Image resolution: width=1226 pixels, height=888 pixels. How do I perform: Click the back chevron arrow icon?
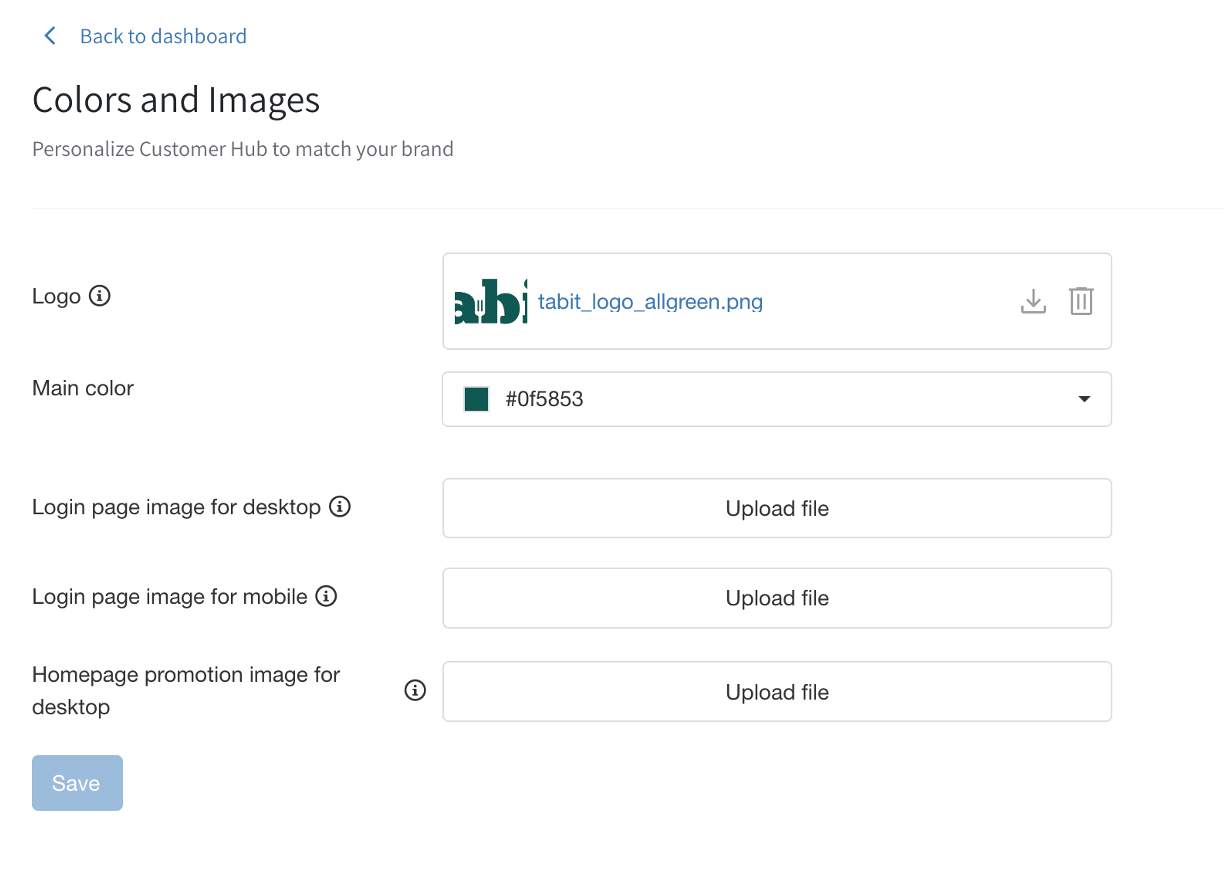point(49,36)
